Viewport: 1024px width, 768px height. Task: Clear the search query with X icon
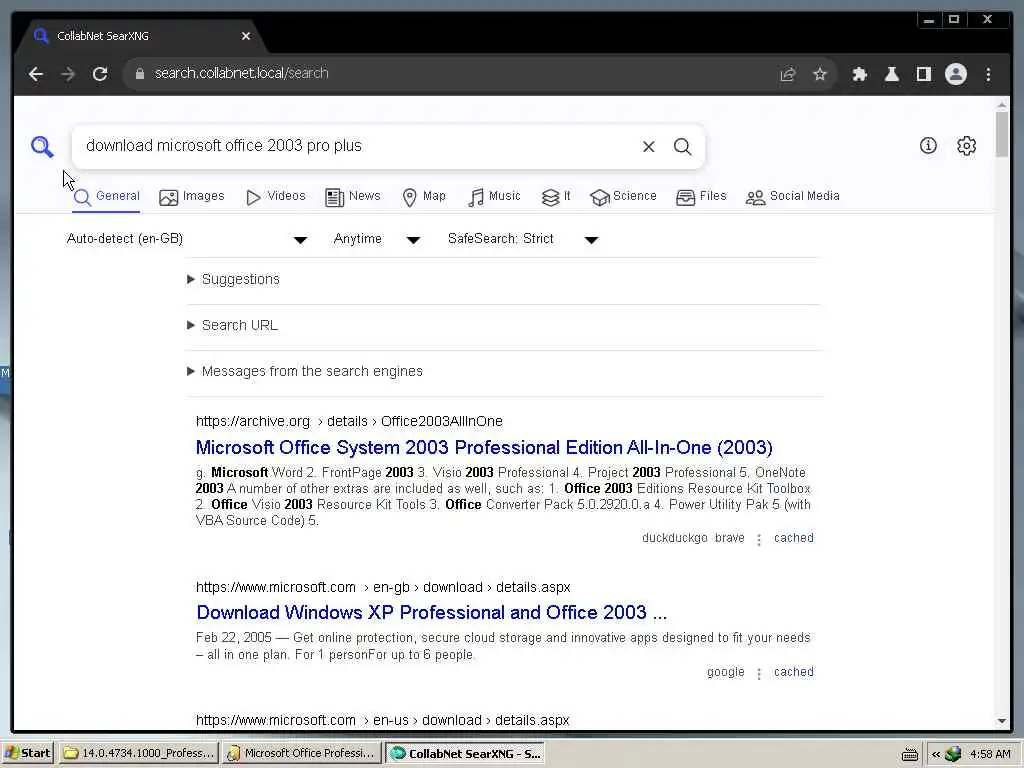coord(648,146)
